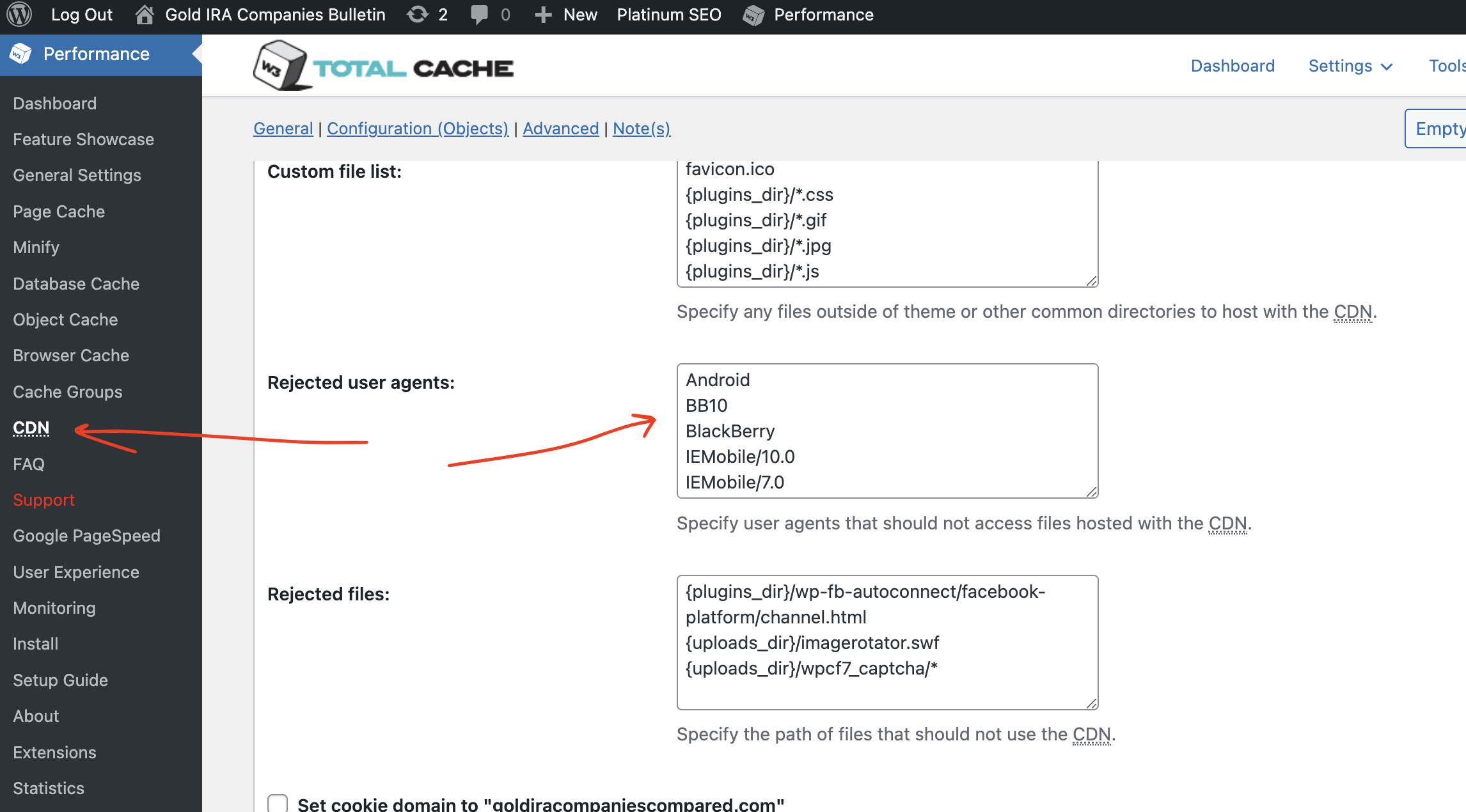This screenshot has width=1466, height=812.
Task: Grab the Custom file list resize handle
Action: pos(1092,281)
